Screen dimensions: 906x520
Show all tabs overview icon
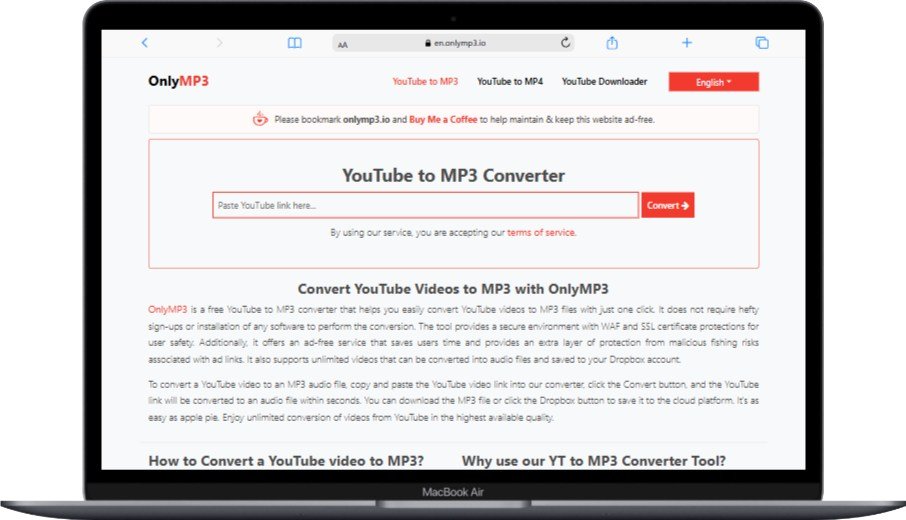[x=762, y=43]
